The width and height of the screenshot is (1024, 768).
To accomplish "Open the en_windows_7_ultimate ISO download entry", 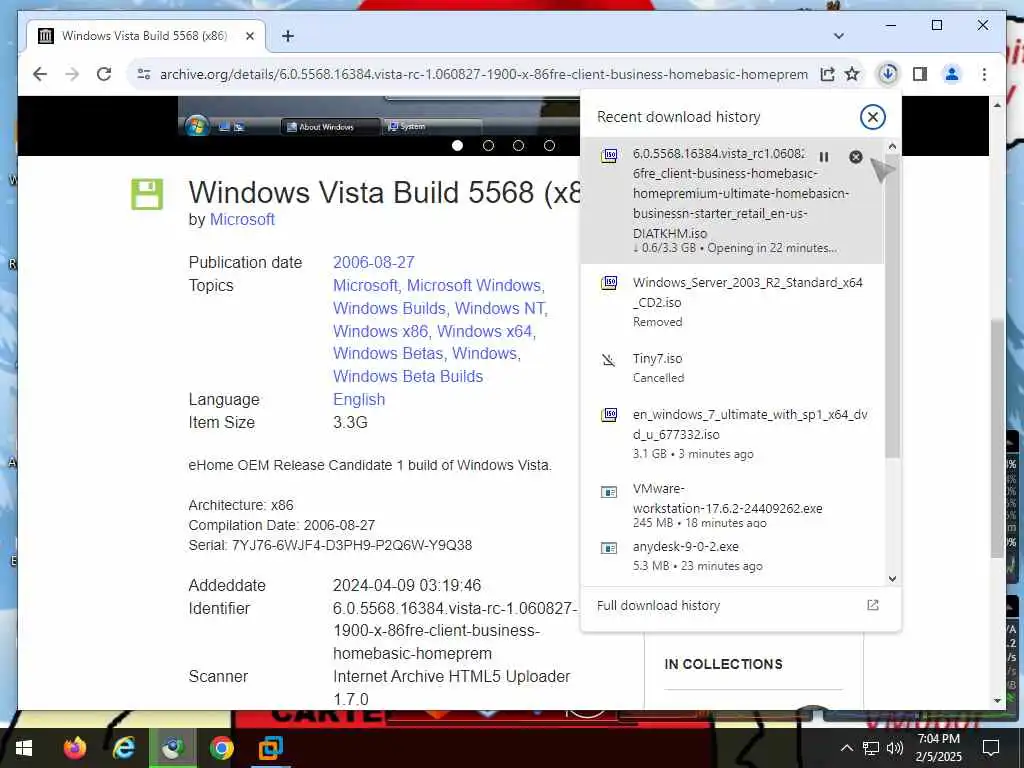I will pyautogui.click(x=733, y=434).
